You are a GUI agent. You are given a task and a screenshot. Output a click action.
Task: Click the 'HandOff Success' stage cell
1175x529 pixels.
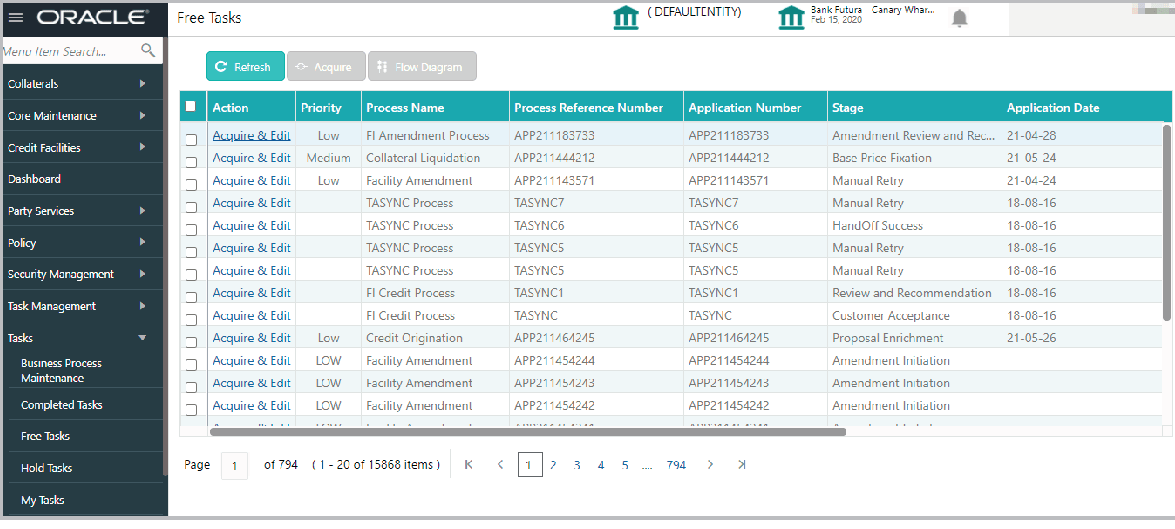click(878, 226)
